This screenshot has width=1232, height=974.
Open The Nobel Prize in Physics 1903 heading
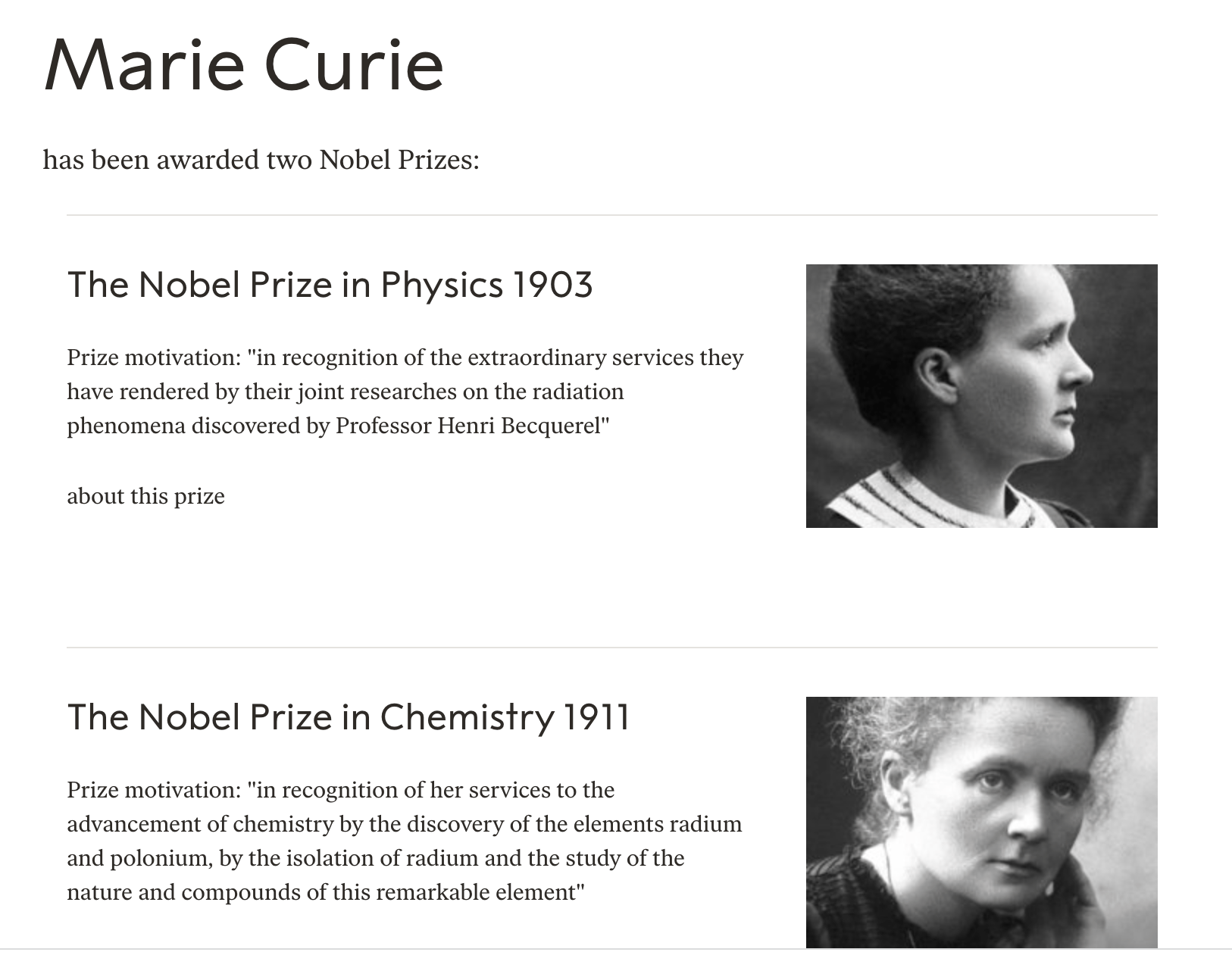pyautogui.click(x=330, y=285)
